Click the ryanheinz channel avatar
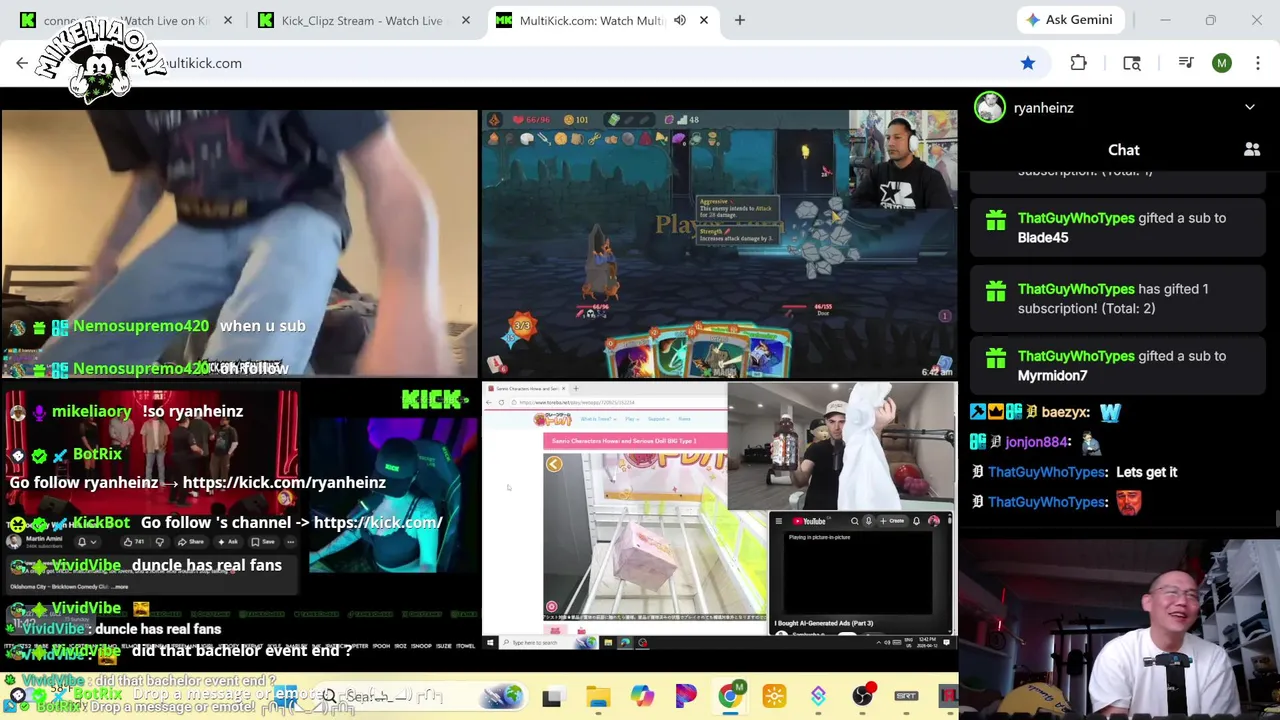1280x720 pixels. pos(990,107)
